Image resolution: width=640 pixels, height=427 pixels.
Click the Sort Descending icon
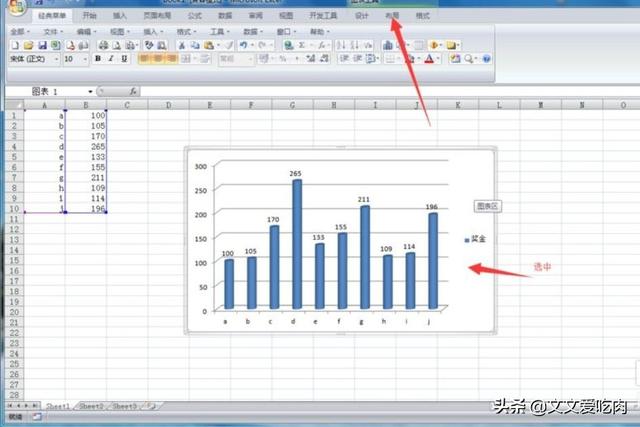[x=355, y=45]
